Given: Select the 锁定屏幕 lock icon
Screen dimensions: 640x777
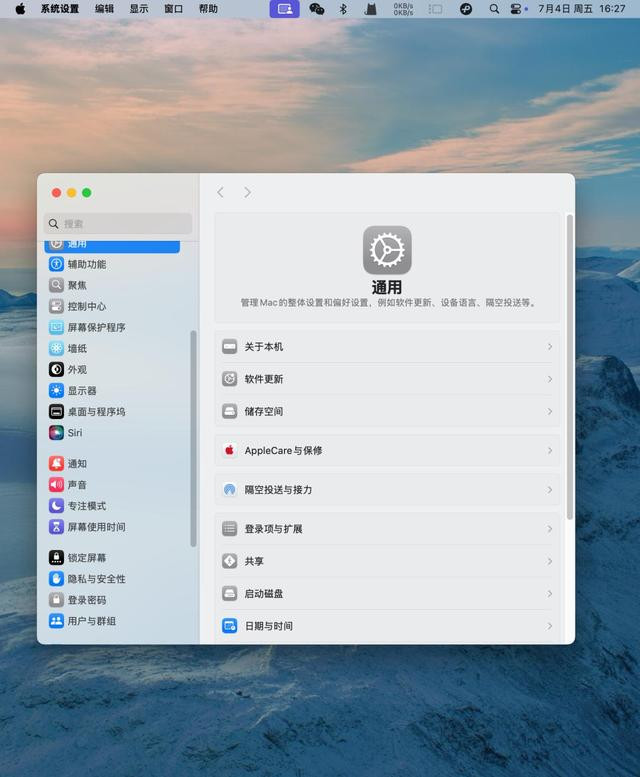Looking at the screenshot, I should [56, 557].
